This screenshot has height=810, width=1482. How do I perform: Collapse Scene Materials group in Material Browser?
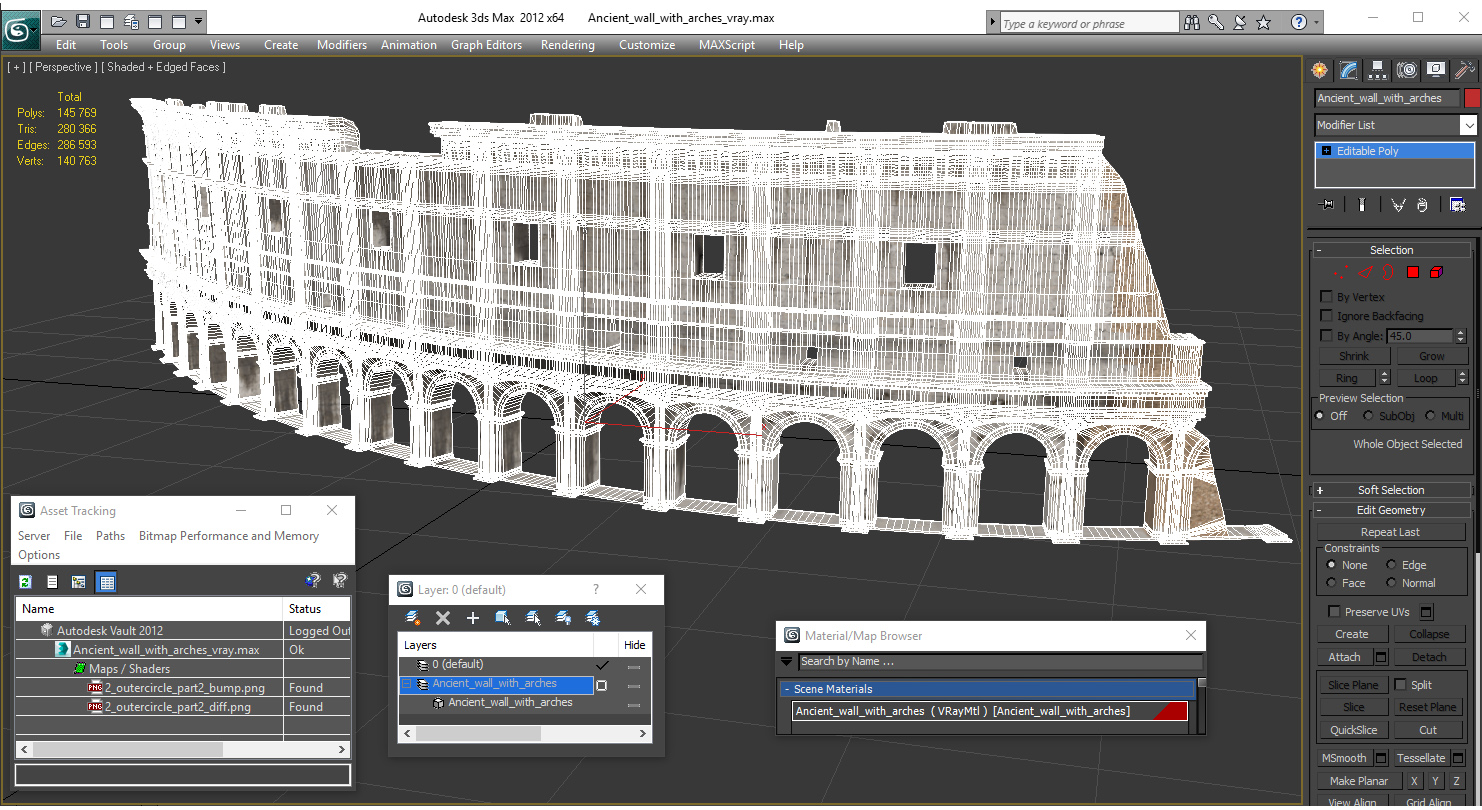pyautogui.click(x=787, y=689)
